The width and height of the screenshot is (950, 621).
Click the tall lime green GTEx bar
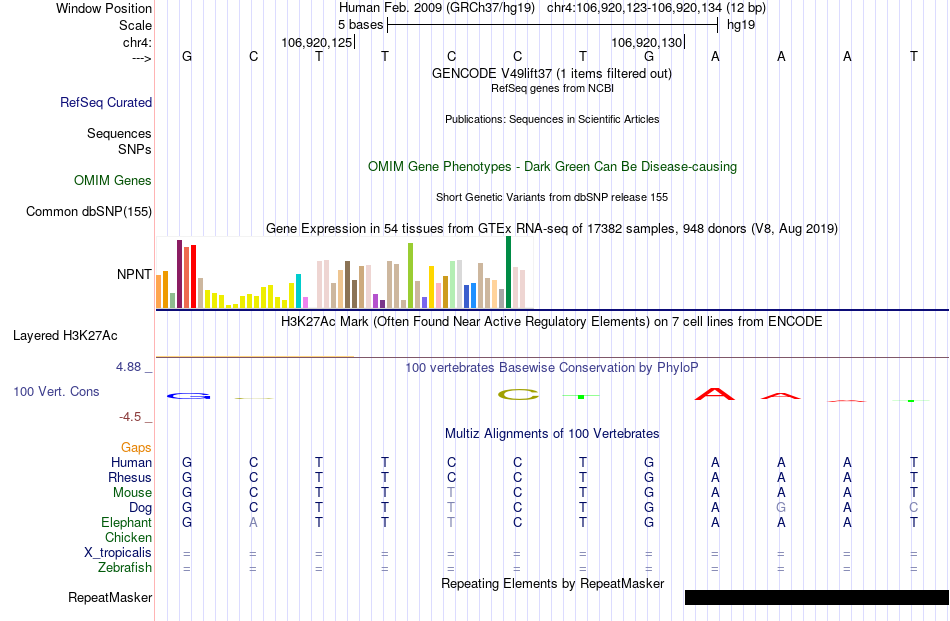[411, 276]
